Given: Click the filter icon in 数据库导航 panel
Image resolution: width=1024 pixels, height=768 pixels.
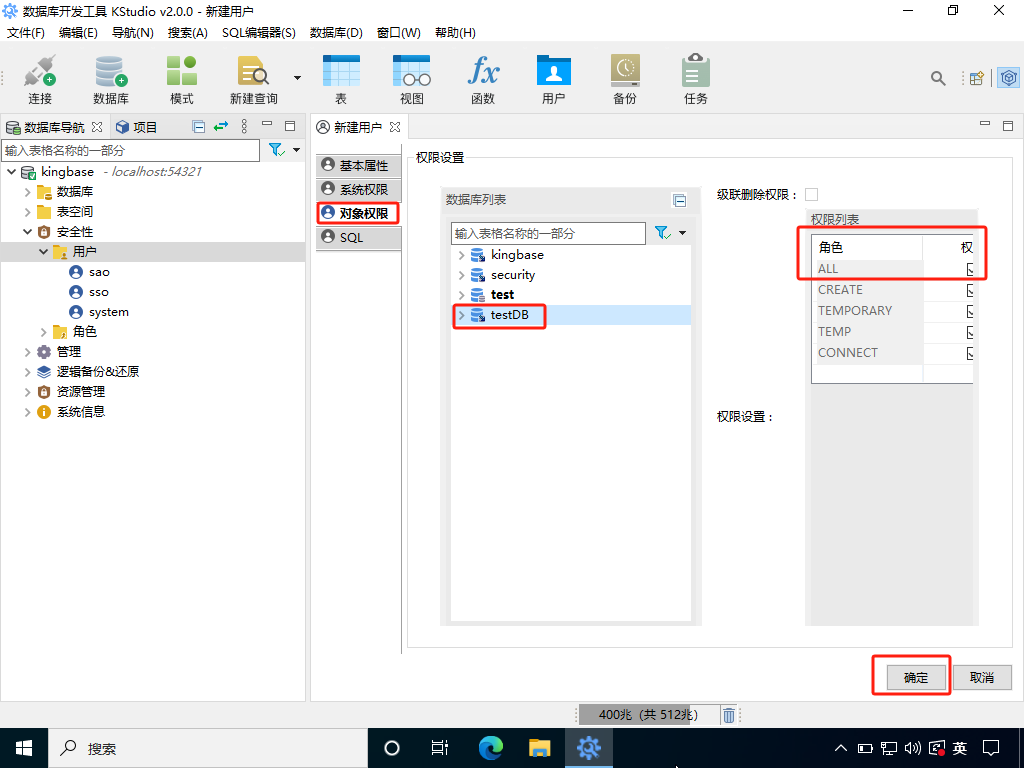Looking at the screenshot, I should coord(277,150).
